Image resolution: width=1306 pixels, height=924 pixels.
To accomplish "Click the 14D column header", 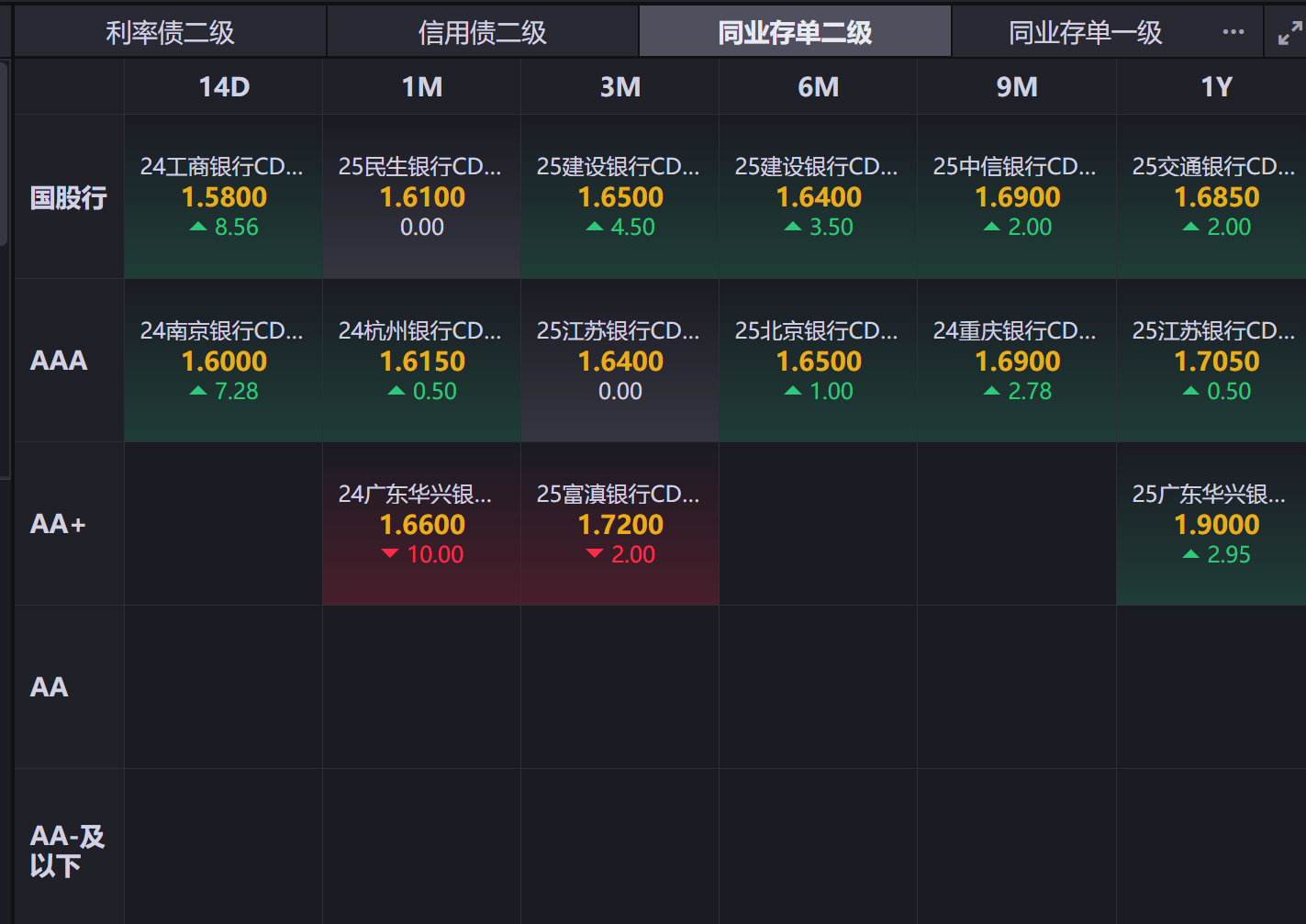I will pyautogui.click(x=224, y=87).
